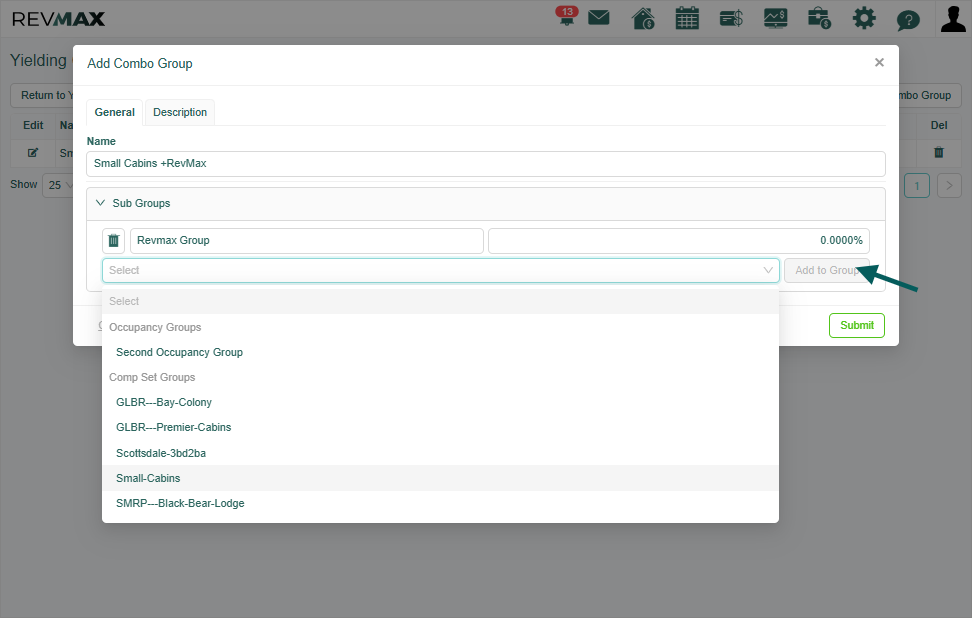Click the Name input field
The height and width of the screenshot is (618, 972).
(485, 164)
